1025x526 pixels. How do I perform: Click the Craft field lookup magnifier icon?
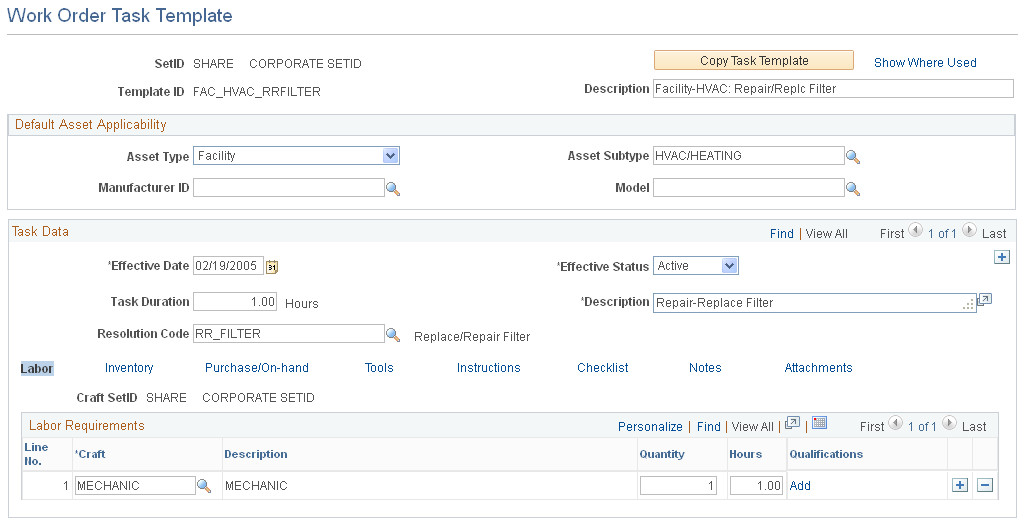pyautogui.click(x=204, y=486)
